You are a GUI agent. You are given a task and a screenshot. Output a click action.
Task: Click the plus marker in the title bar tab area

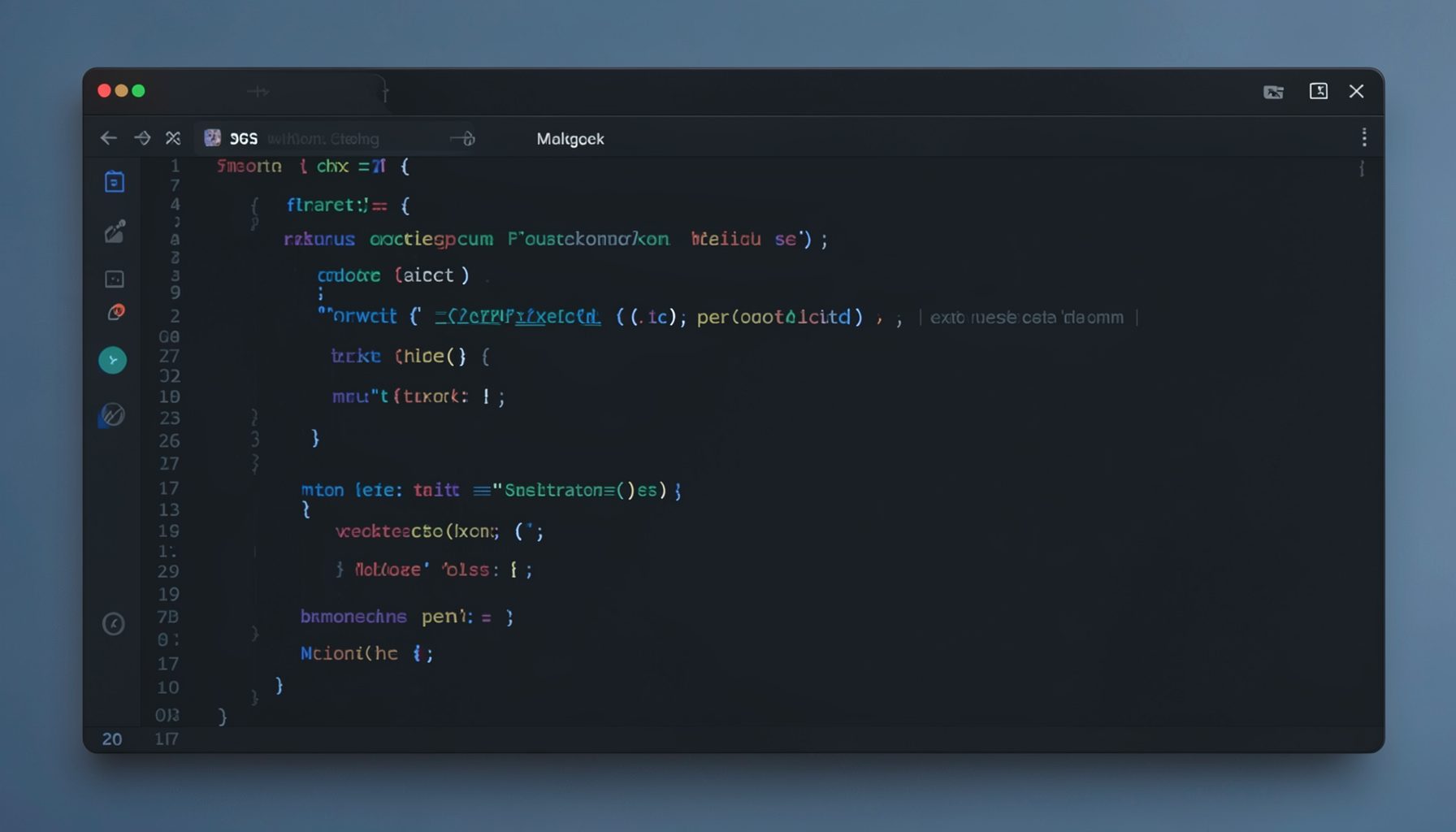coord(258,92)
